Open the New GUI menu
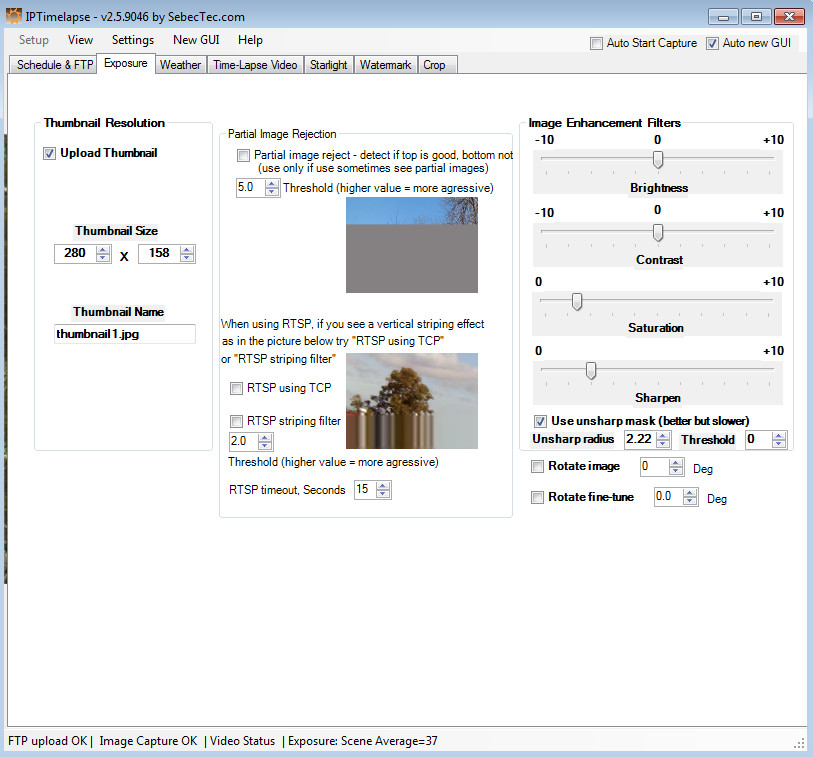This screenshot has height=757, width=813. coord(197,40)
